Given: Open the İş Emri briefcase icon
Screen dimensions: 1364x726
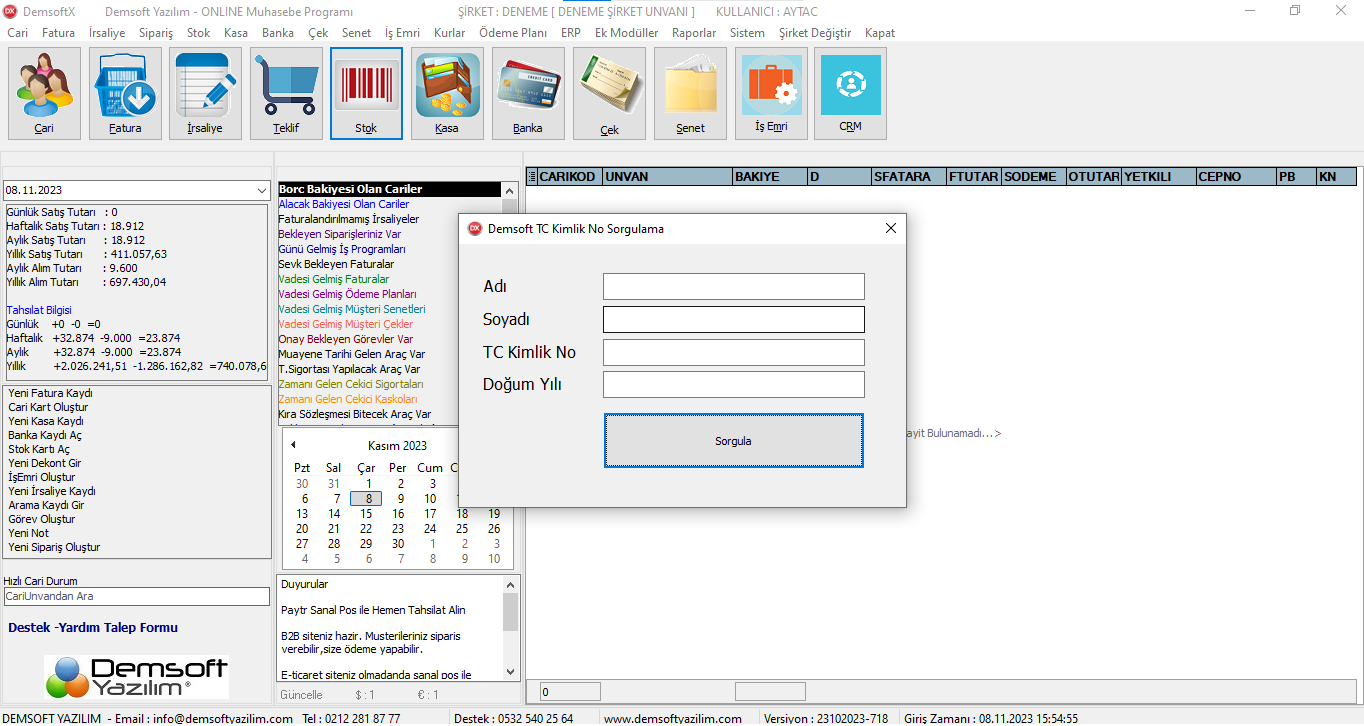Looking at the screenshot, I should (x=771, y=93).
